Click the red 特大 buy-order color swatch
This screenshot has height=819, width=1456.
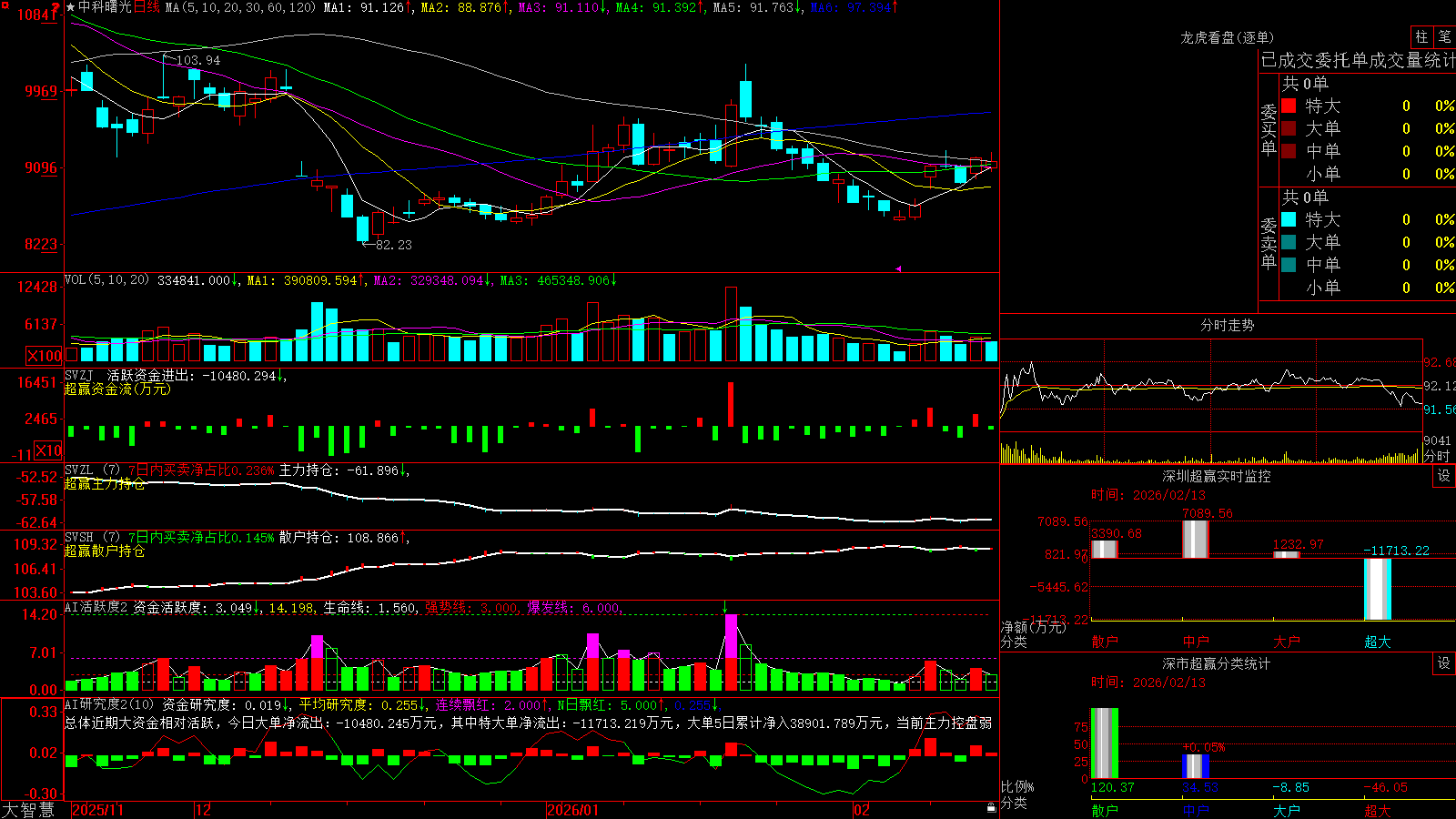[x=1289, y=106]
